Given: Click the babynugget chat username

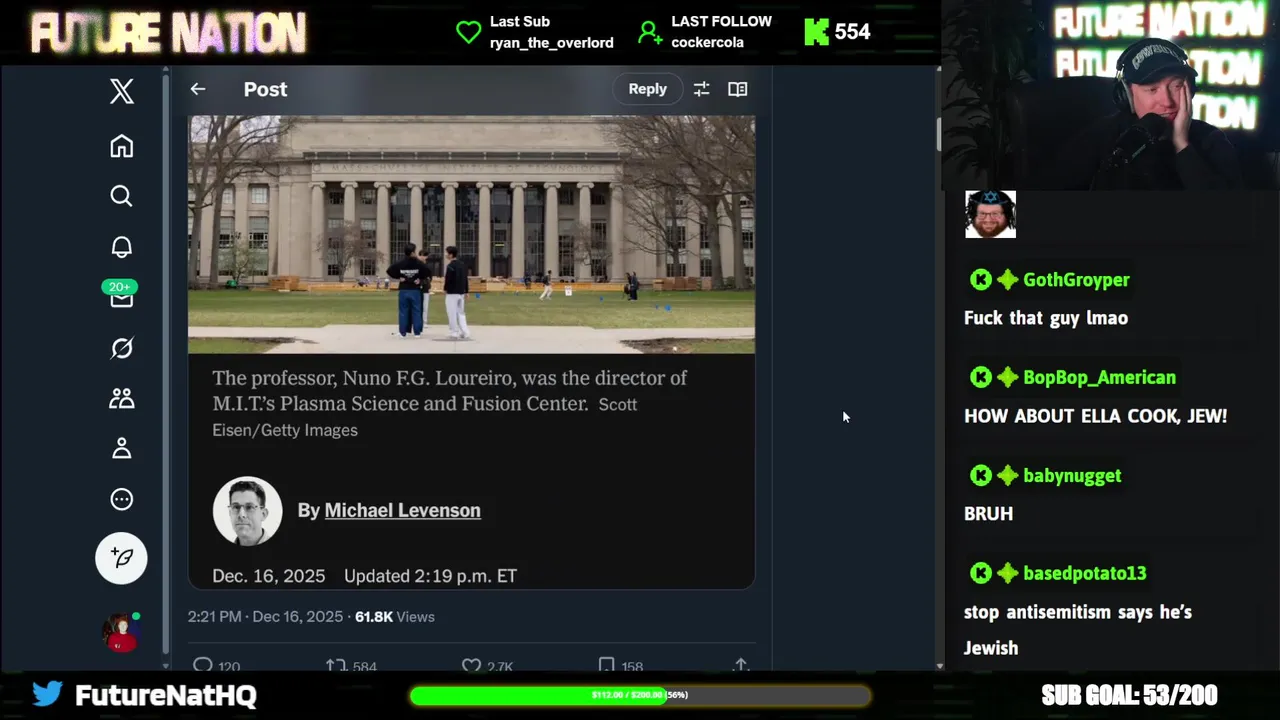Looking at the screenshot, I should coord(1072,476).
